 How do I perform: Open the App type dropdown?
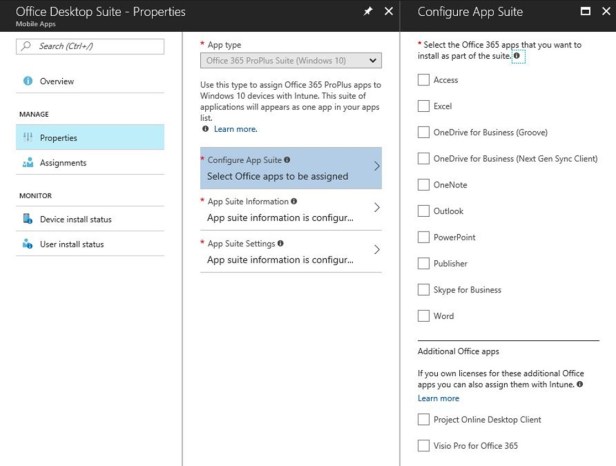click(291, 61)
